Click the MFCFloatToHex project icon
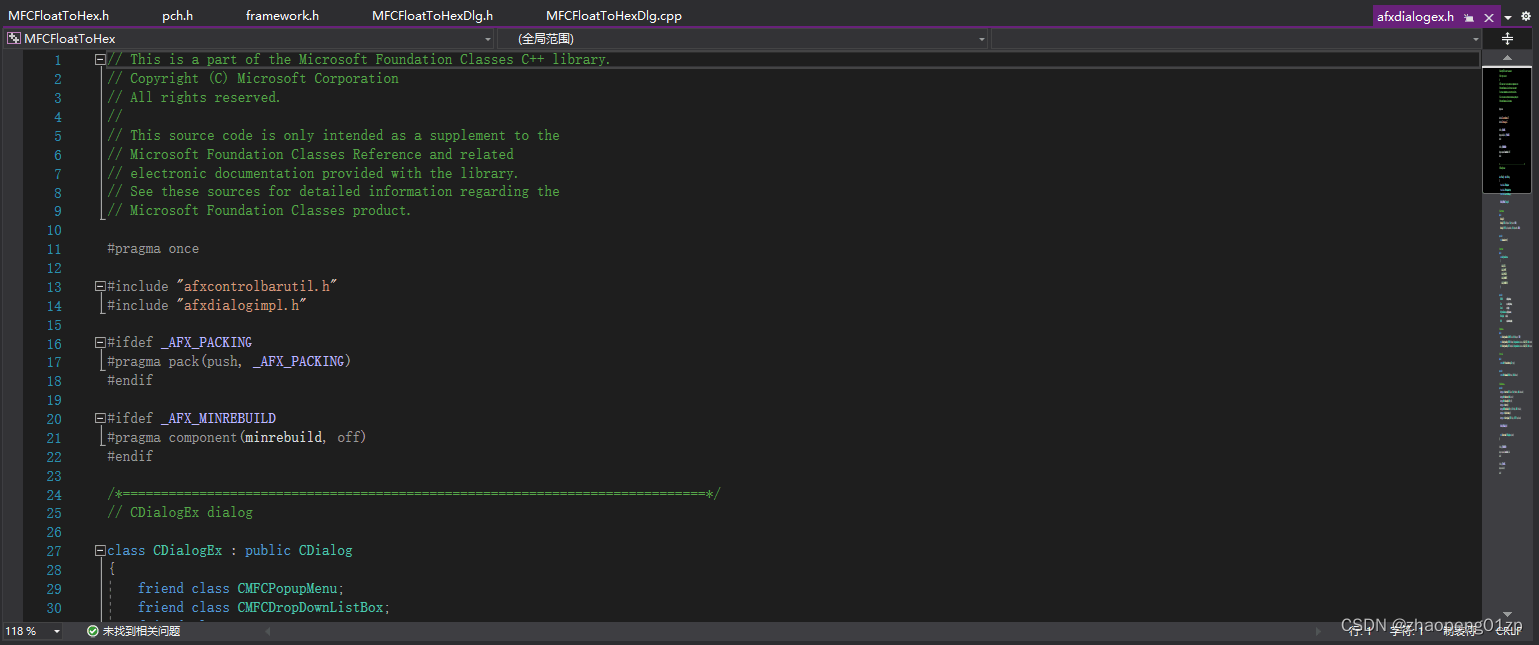Viewport: 1539px width, 645px height. 13,37
